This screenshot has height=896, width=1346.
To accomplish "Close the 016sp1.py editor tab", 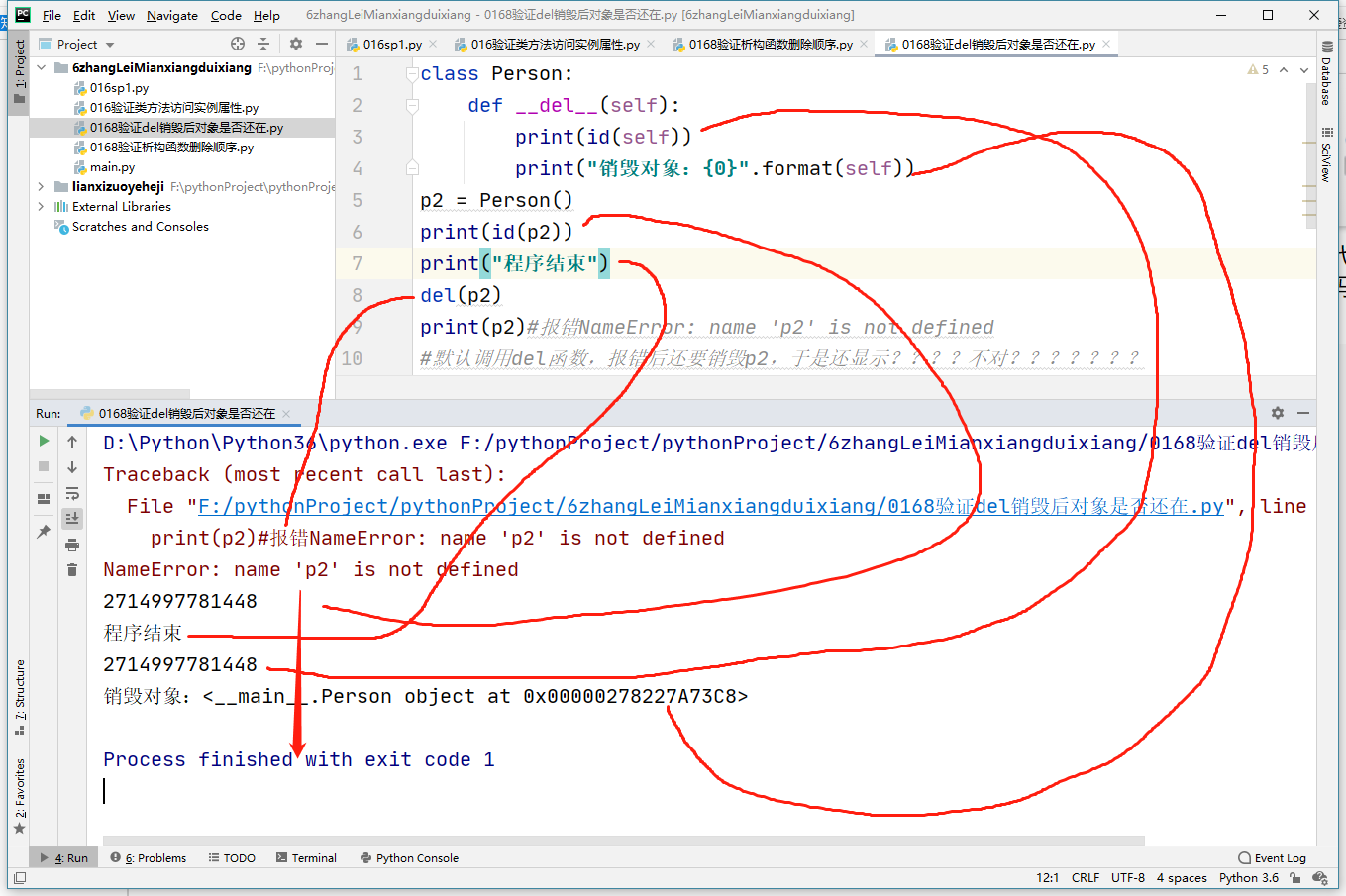I will pos(433,44).
